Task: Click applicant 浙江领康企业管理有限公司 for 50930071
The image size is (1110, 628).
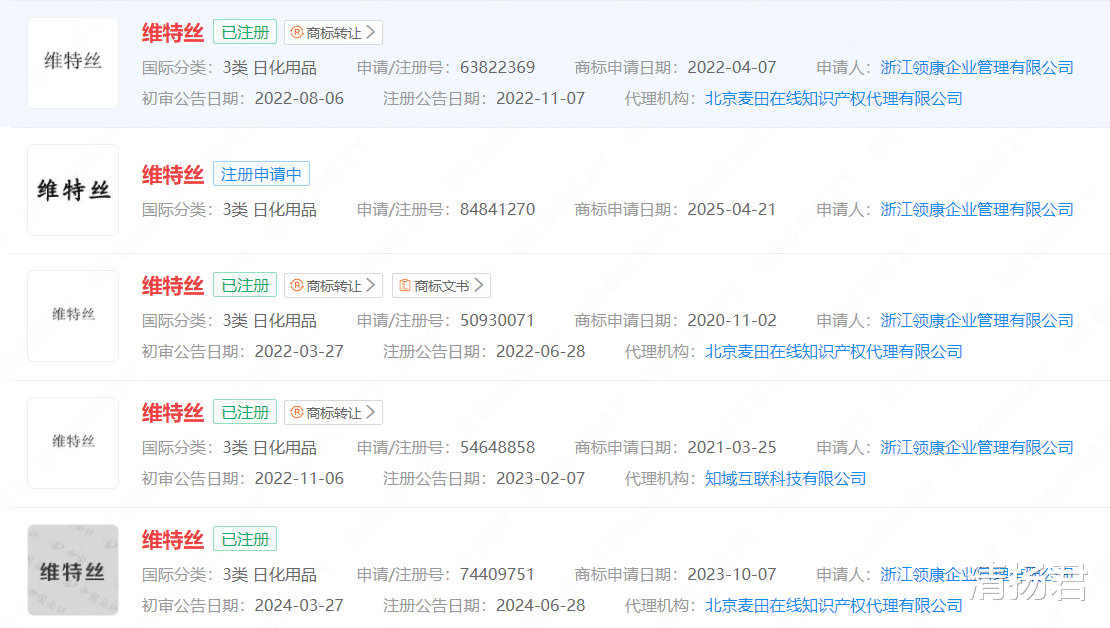Action: [977, 321]
